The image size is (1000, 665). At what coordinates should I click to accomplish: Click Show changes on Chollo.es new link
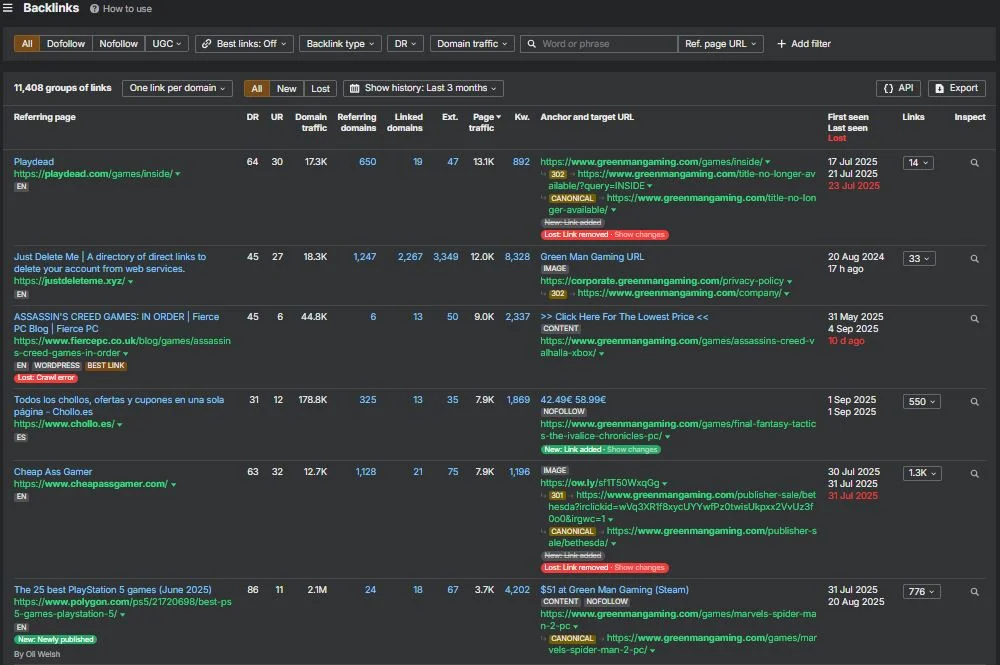pos(631,449)
